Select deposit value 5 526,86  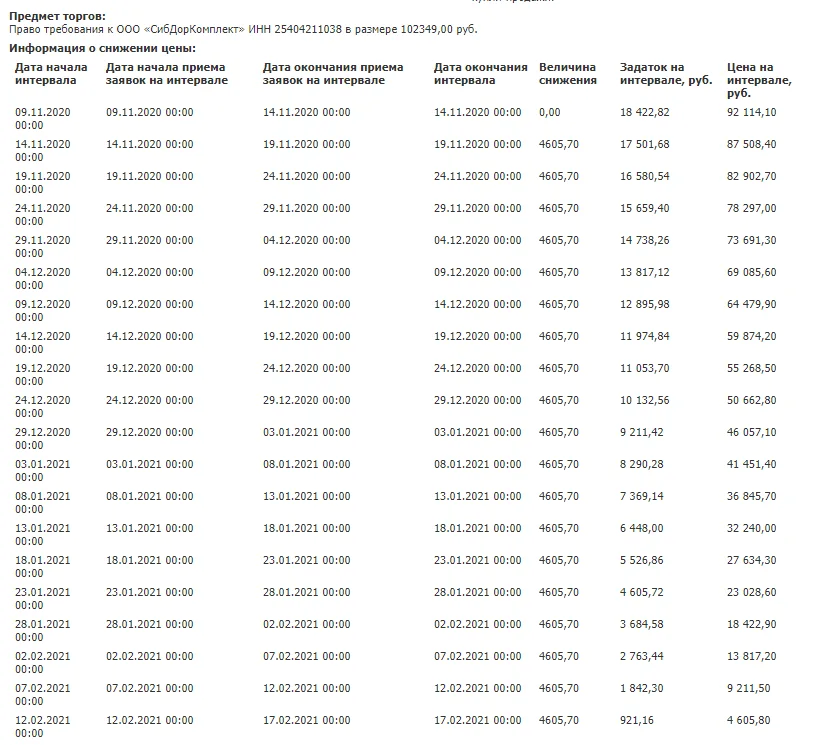point(642,560)
